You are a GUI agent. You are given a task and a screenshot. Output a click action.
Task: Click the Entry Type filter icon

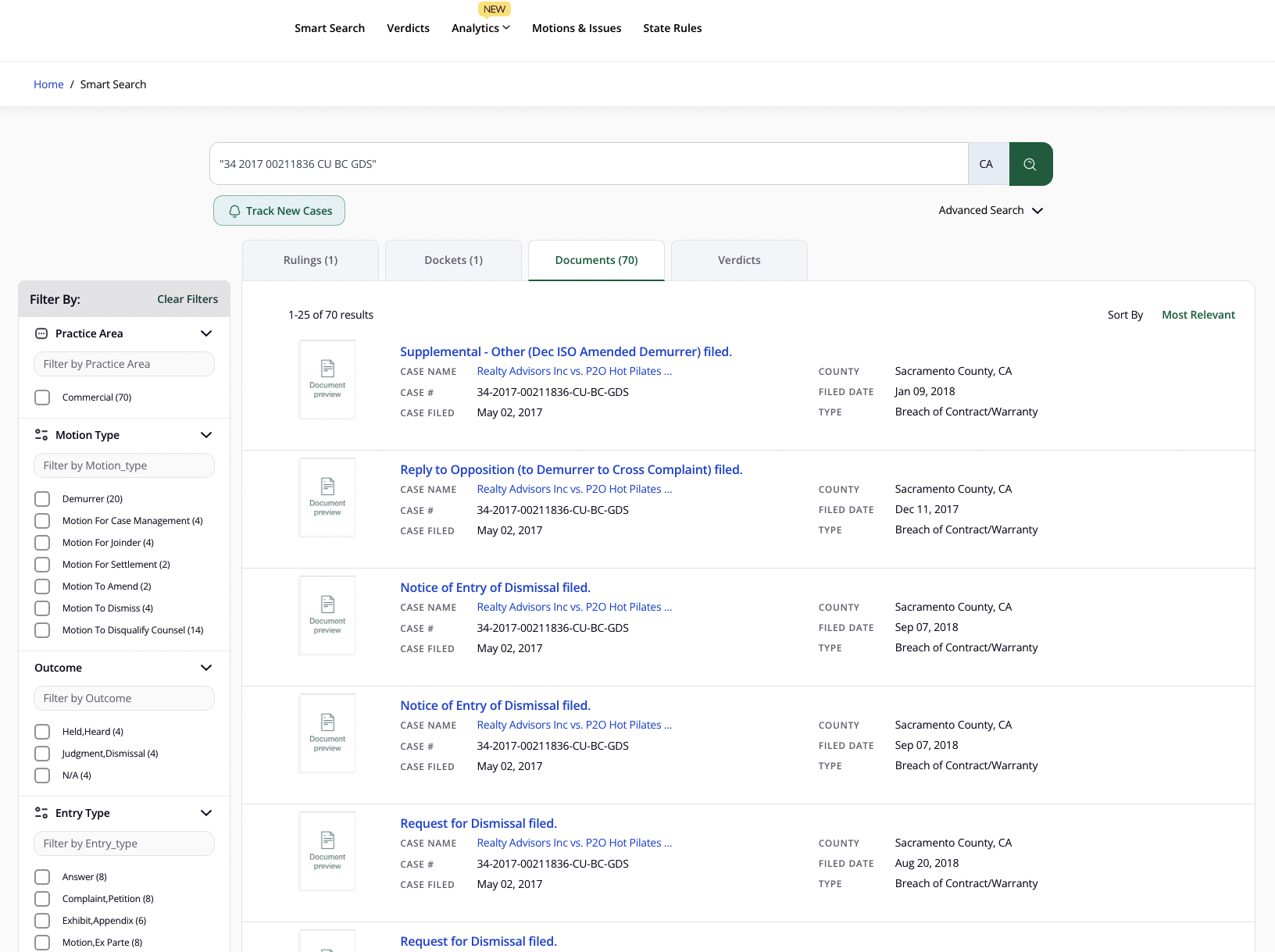tap(41, 813)
